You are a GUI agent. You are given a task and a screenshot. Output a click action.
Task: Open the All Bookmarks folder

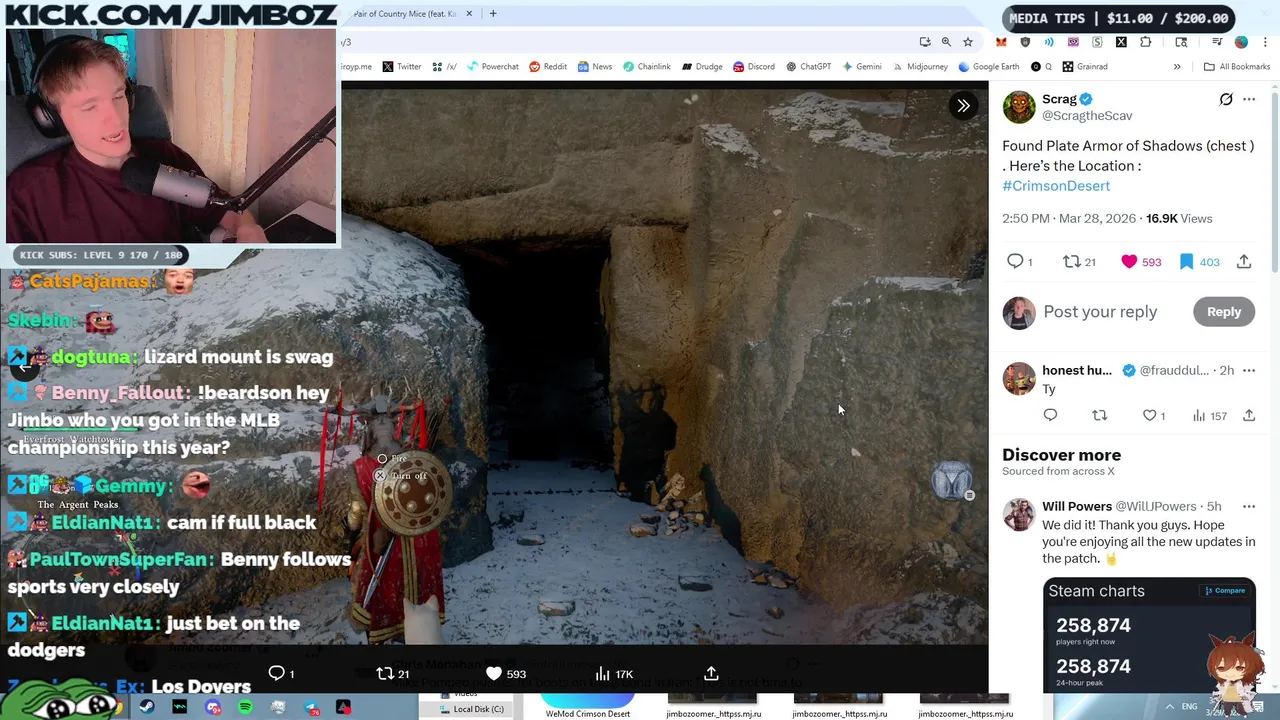point(1237,67)
